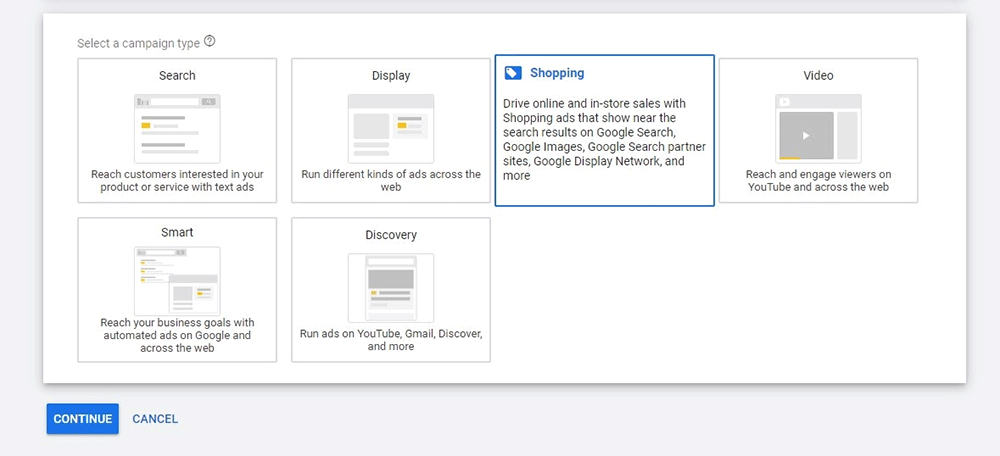
Task: Click the Search campaign illustration
Action: (x=177, y=128)
